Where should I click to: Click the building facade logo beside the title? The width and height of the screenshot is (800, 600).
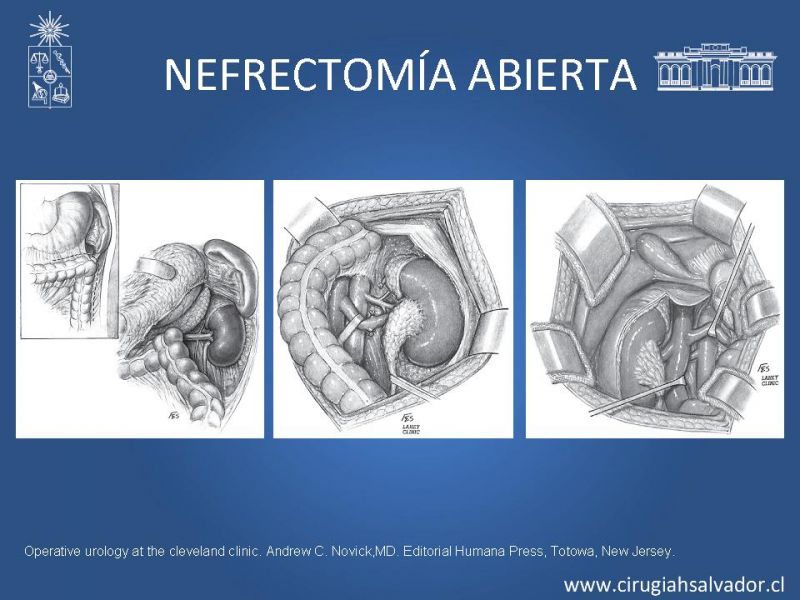(714, 68)
